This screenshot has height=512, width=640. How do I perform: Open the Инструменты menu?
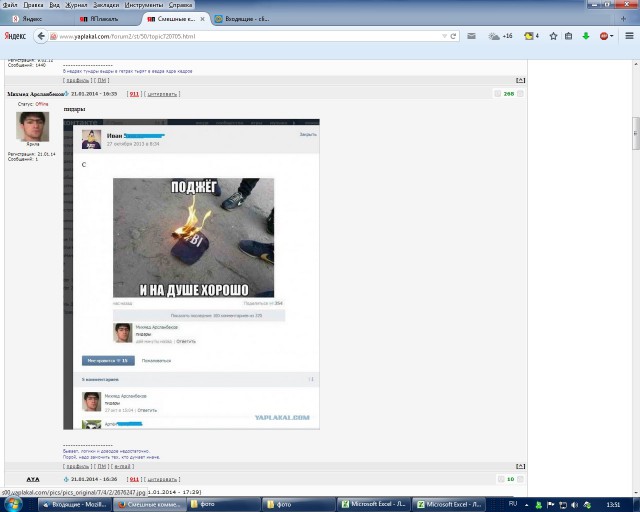pyautogui.click(x=144, y=5)
